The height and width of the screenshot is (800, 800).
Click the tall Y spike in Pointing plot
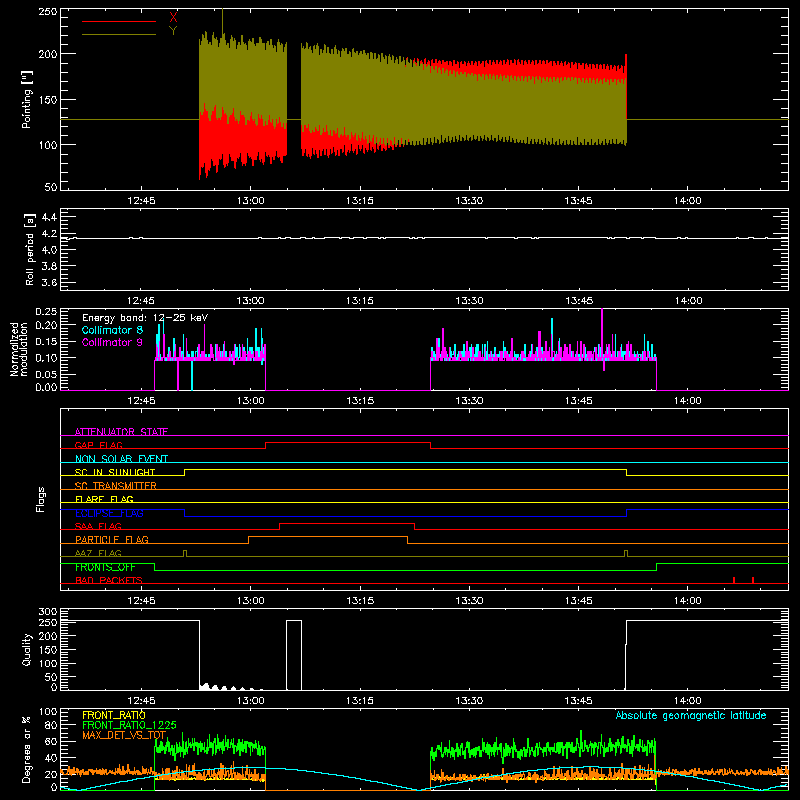(222, 21)
